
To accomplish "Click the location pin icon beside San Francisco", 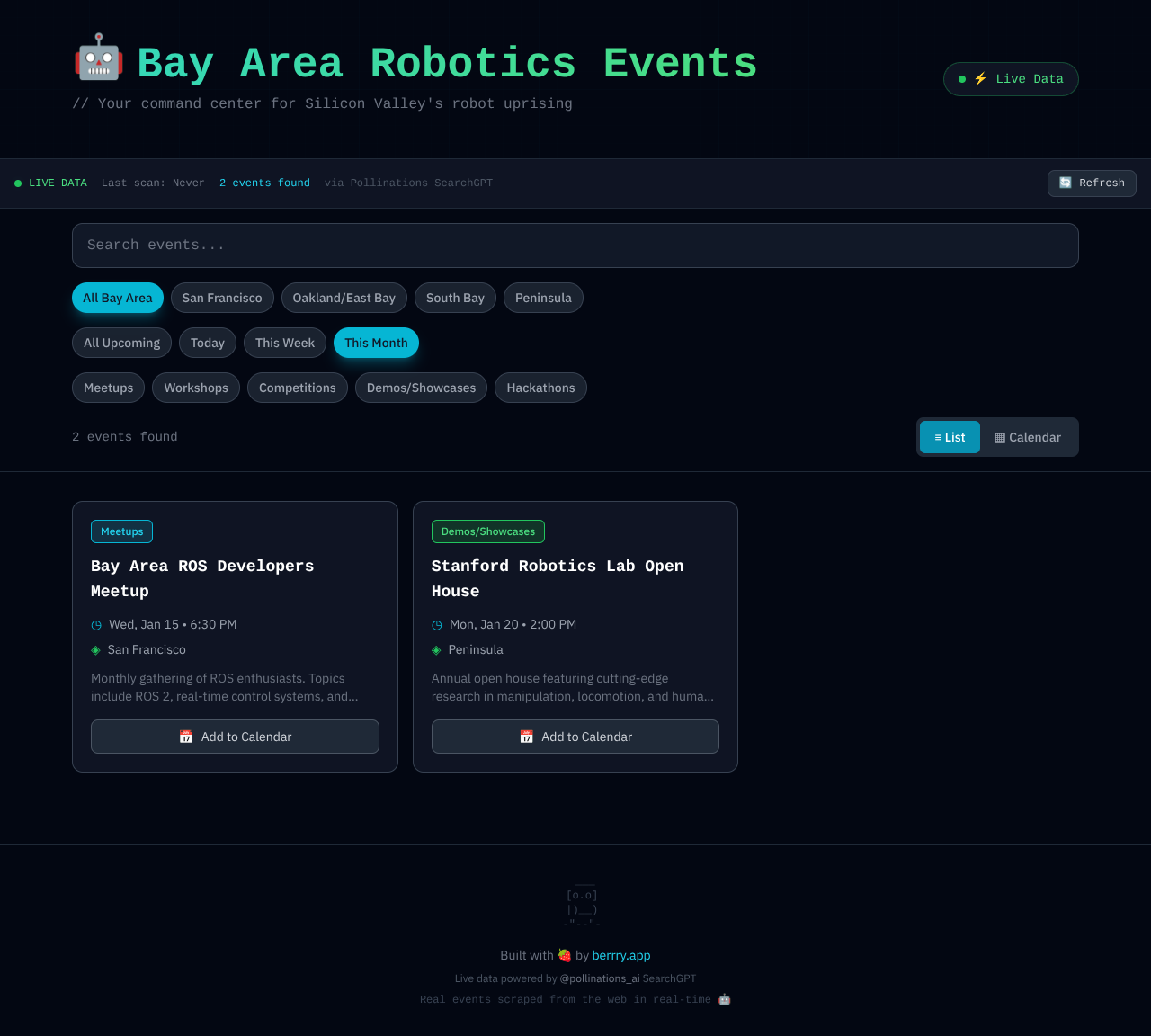I will (x=95, y=649).
